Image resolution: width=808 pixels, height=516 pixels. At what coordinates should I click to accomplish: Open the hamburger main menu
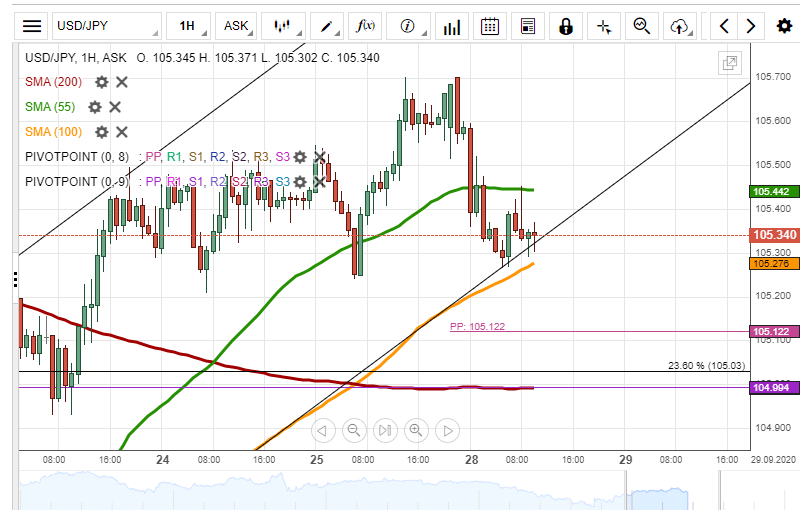point(33,26)
